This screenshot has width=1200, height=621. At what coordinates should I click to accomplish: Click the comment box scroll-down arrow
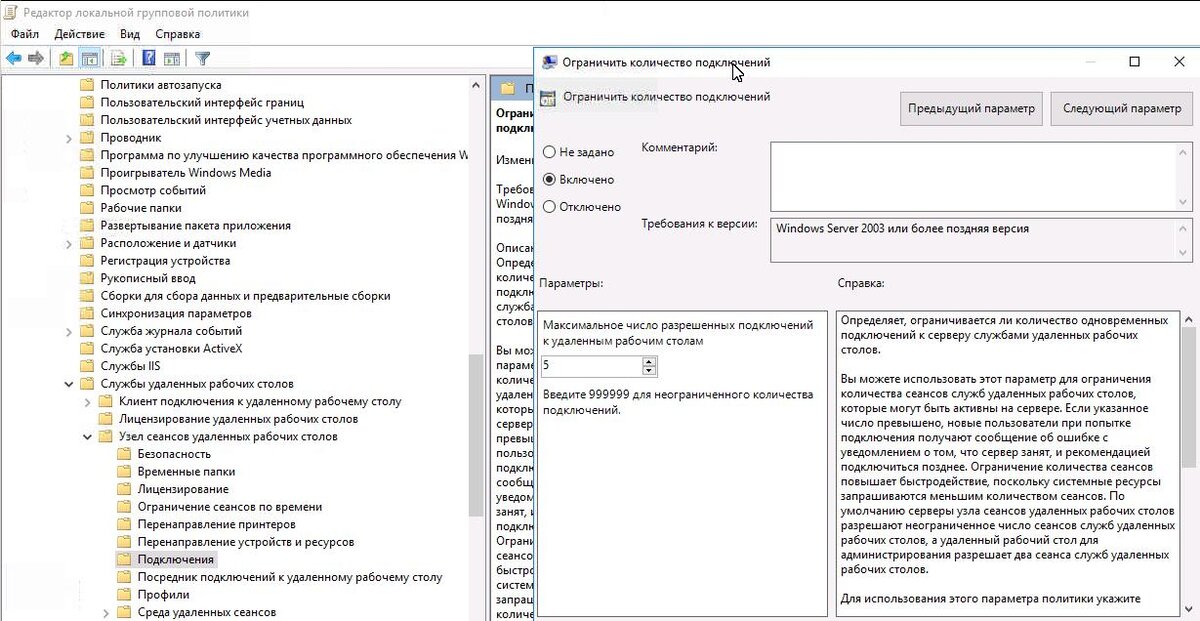click(x=1184, y=202)
